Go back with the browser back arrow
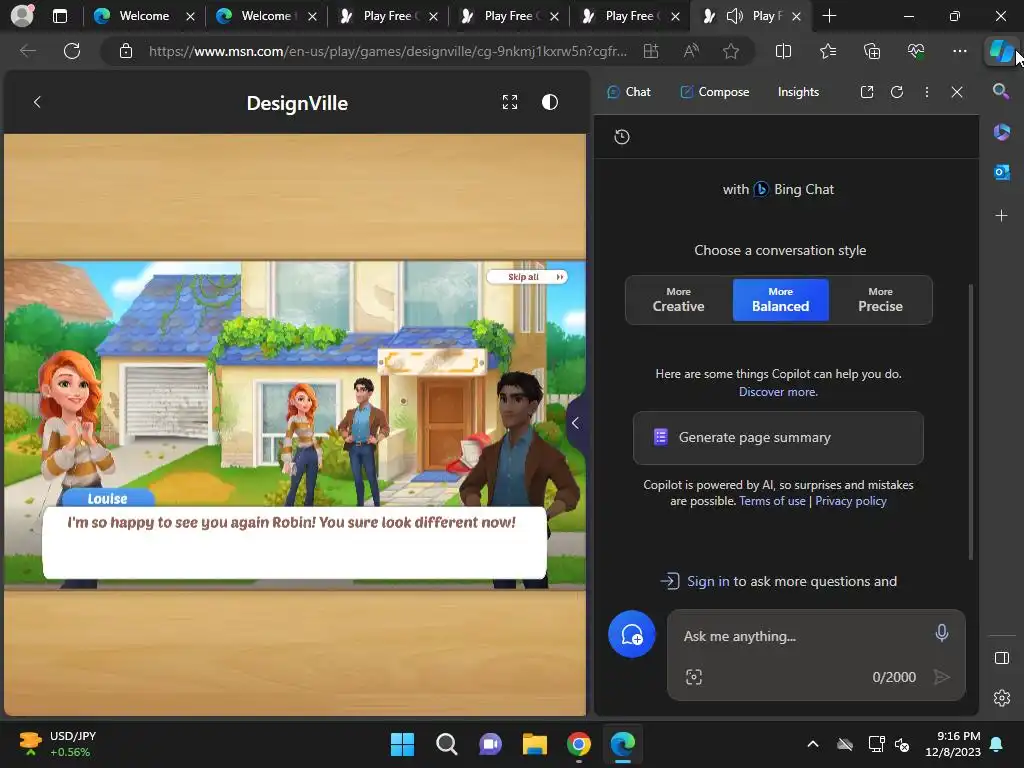1024x768 pixels. tap(28, 51)
